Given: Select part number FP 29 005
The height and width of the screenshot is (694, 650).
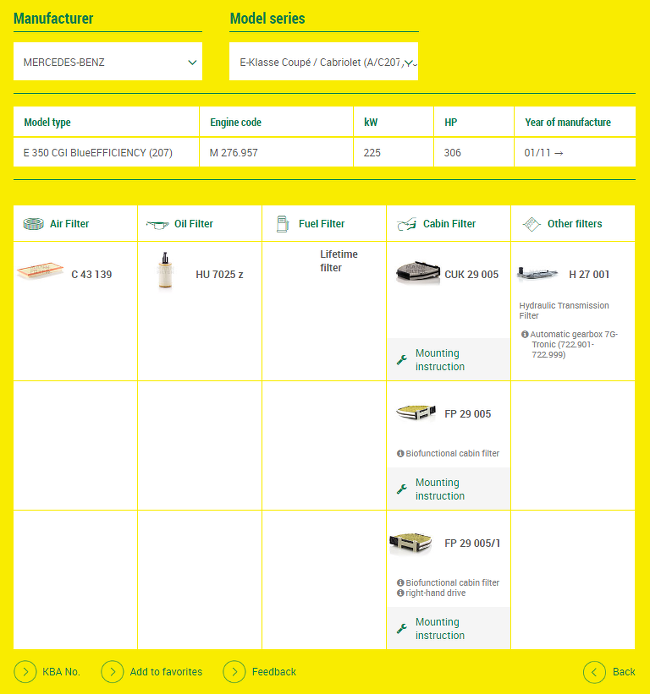Looking at the screenshot, I should (x=468, y=414).
